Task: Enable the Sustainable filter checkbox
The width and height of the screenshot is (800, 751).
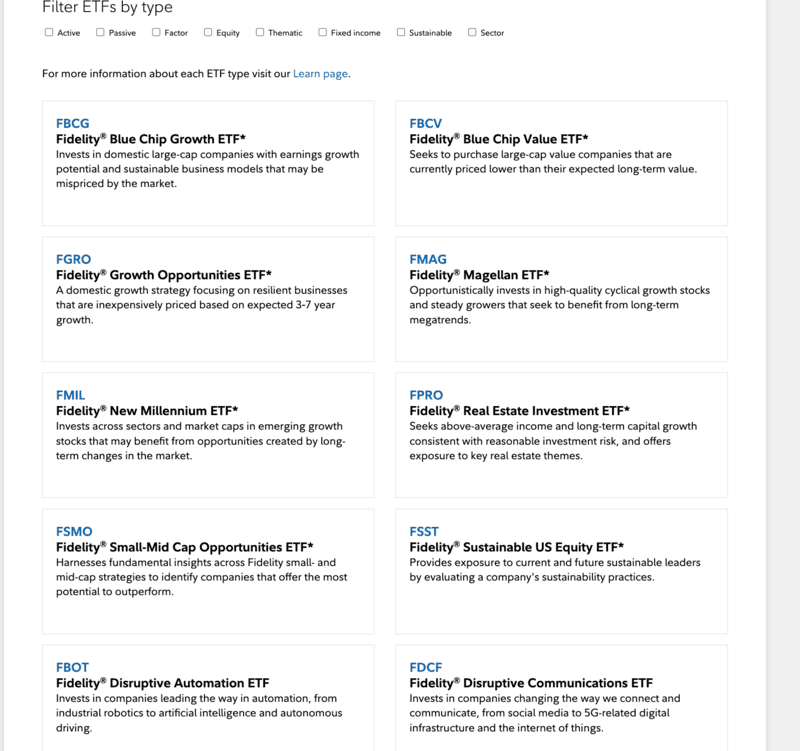Action: (x=401, y=33)
